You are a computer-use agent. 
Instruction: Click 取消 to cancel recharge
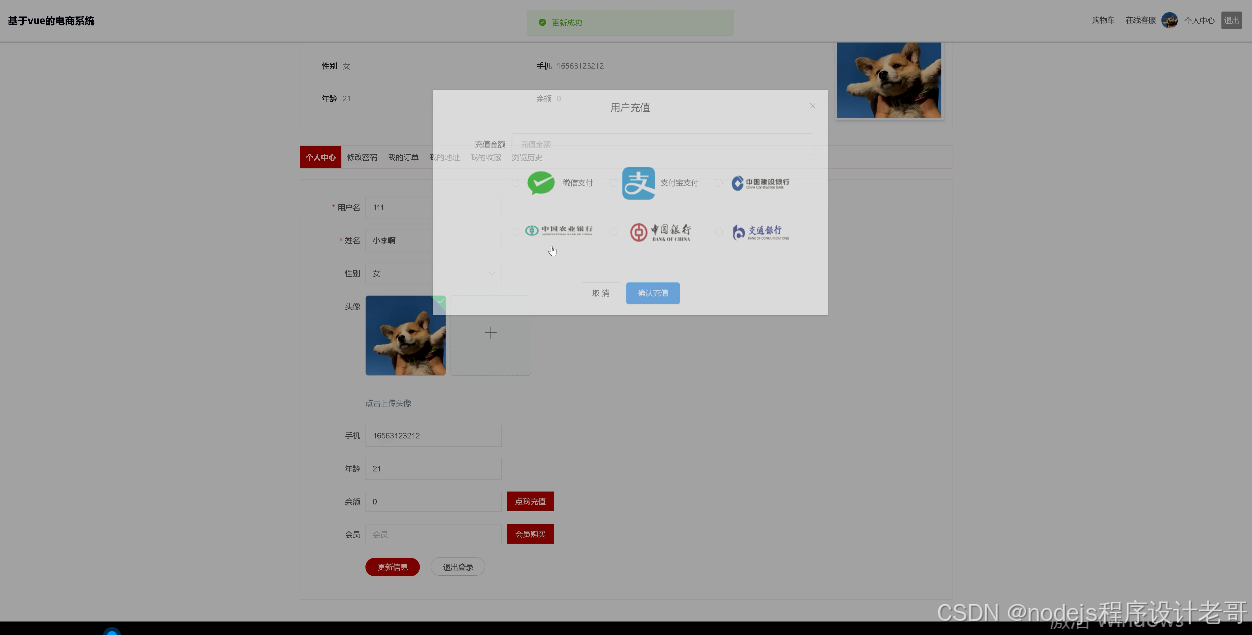click(600, 293)
